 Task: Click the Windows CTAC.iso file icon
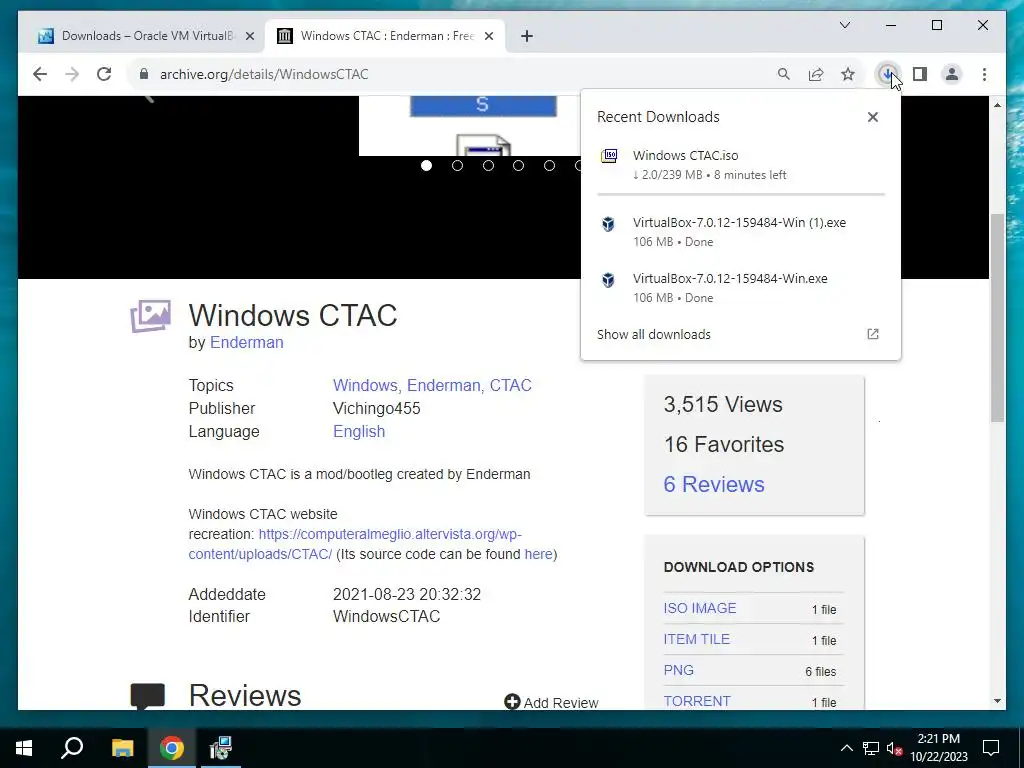[609, 155]
